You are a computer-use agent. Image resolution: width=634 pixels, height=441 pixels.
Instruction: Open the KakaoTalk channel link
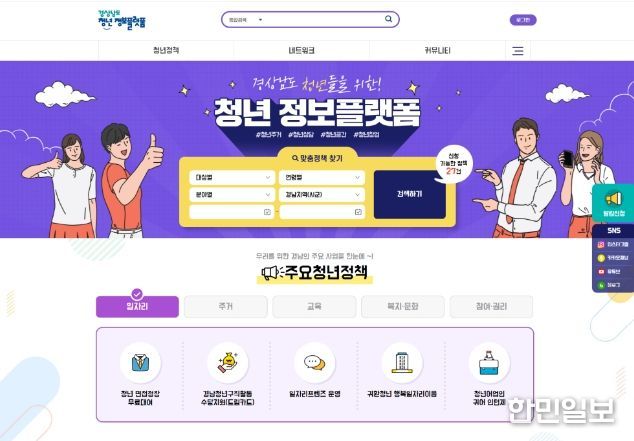tap(613, 258)
